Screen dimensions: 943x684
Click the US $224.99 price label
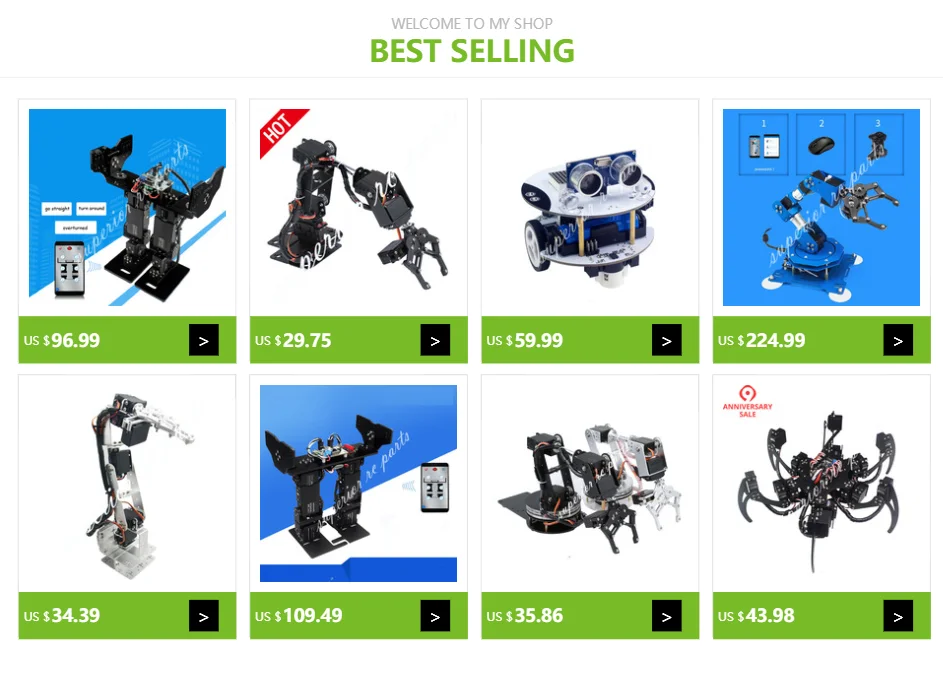pos(761,340)
